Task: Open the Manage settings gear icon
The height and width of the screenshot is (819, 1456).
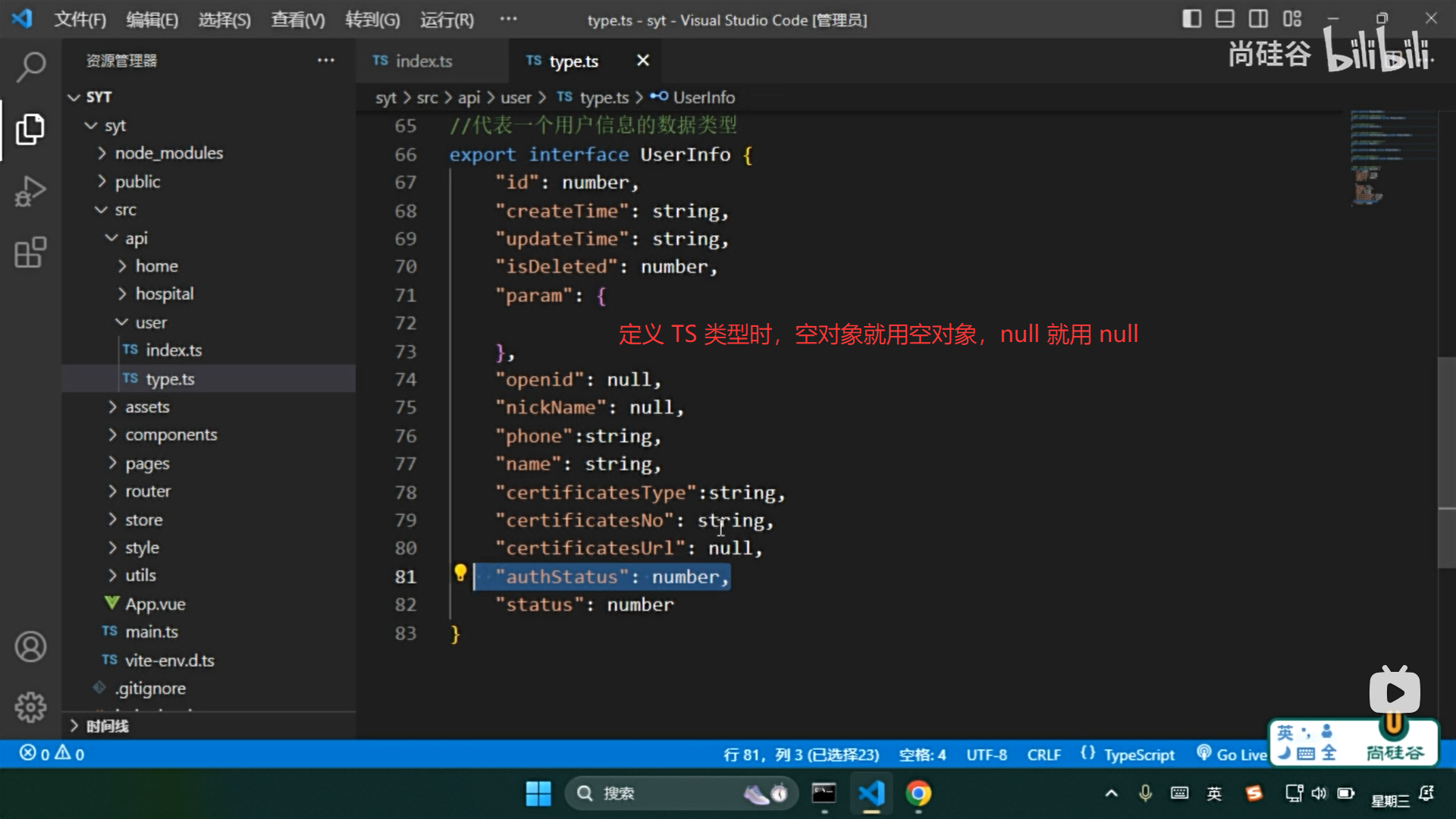Action: 30,707
